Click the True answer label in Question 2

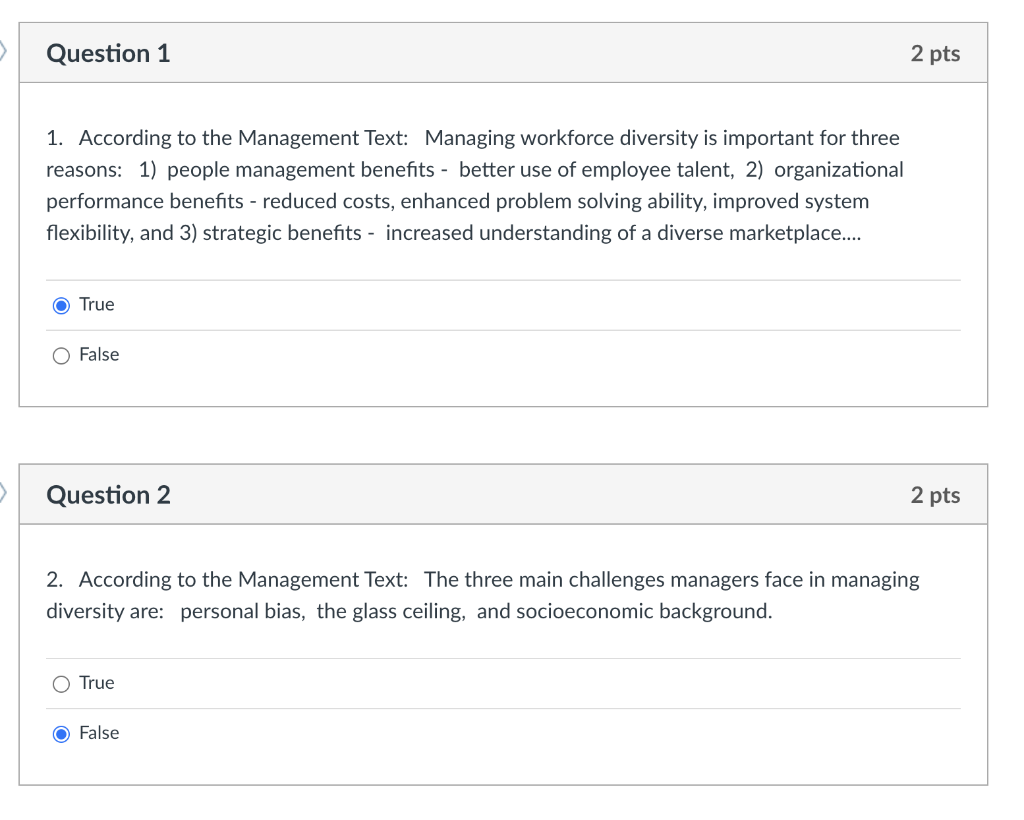click(x=98, y=683)
